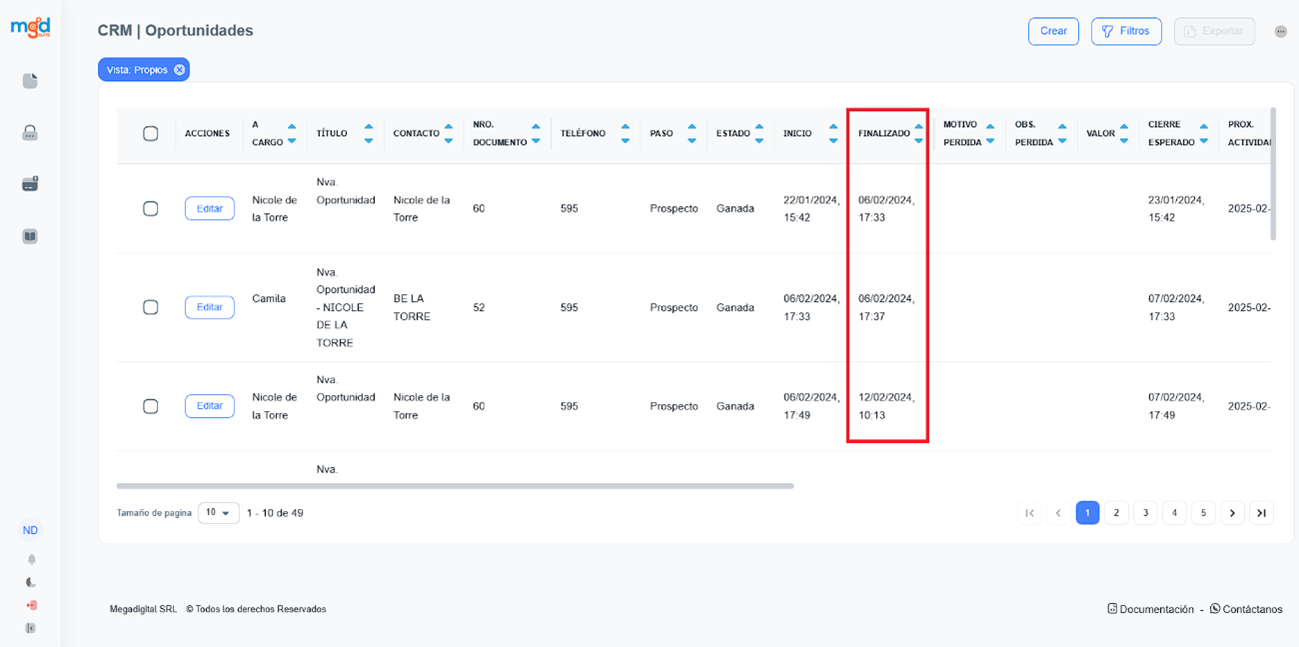Open the Filtros panel
This screenshot has height=647, width=1299.
pyautogui.click(x=1126, y=31)
